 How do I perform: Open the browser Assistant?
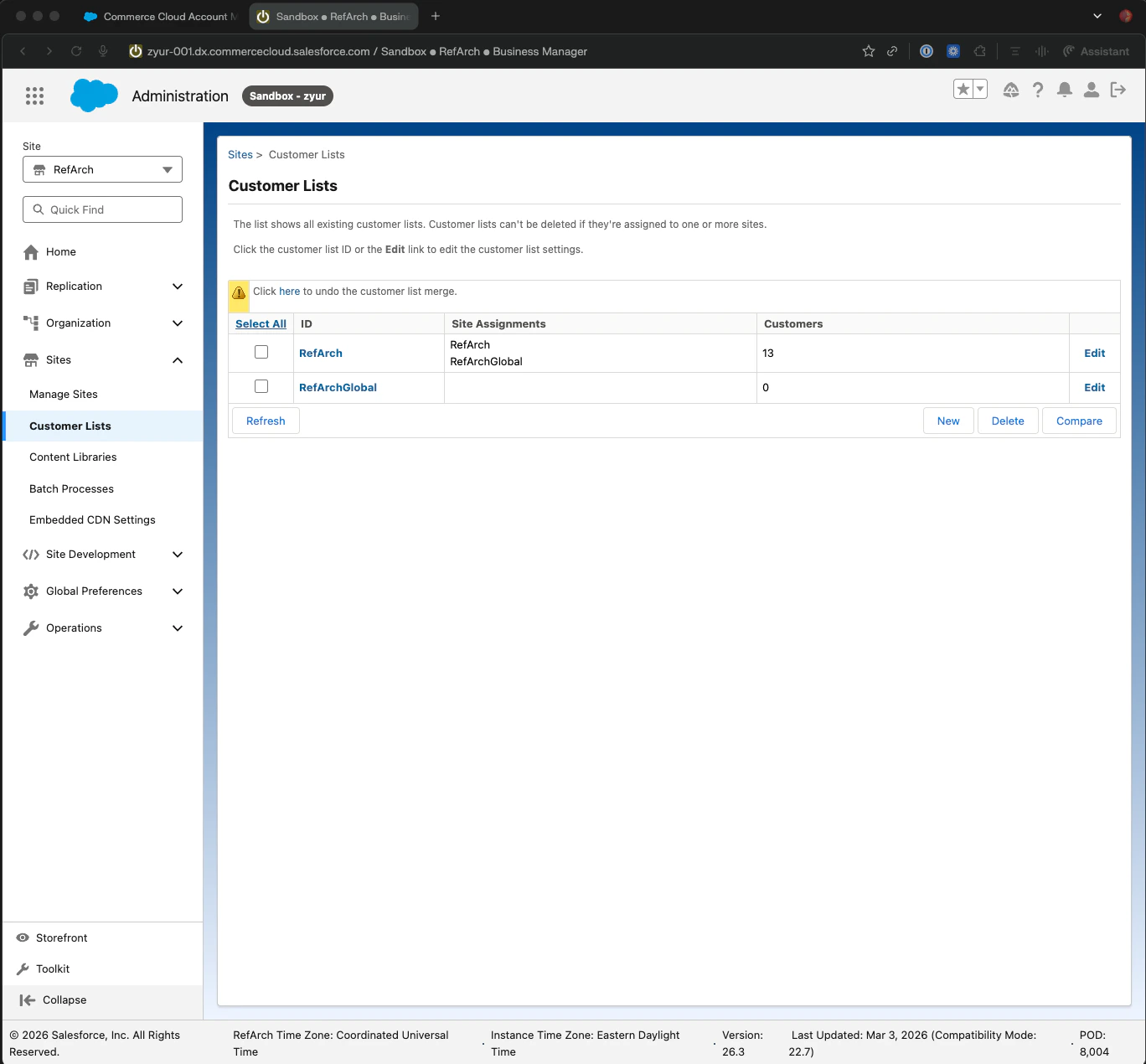tap(1096, 51)
